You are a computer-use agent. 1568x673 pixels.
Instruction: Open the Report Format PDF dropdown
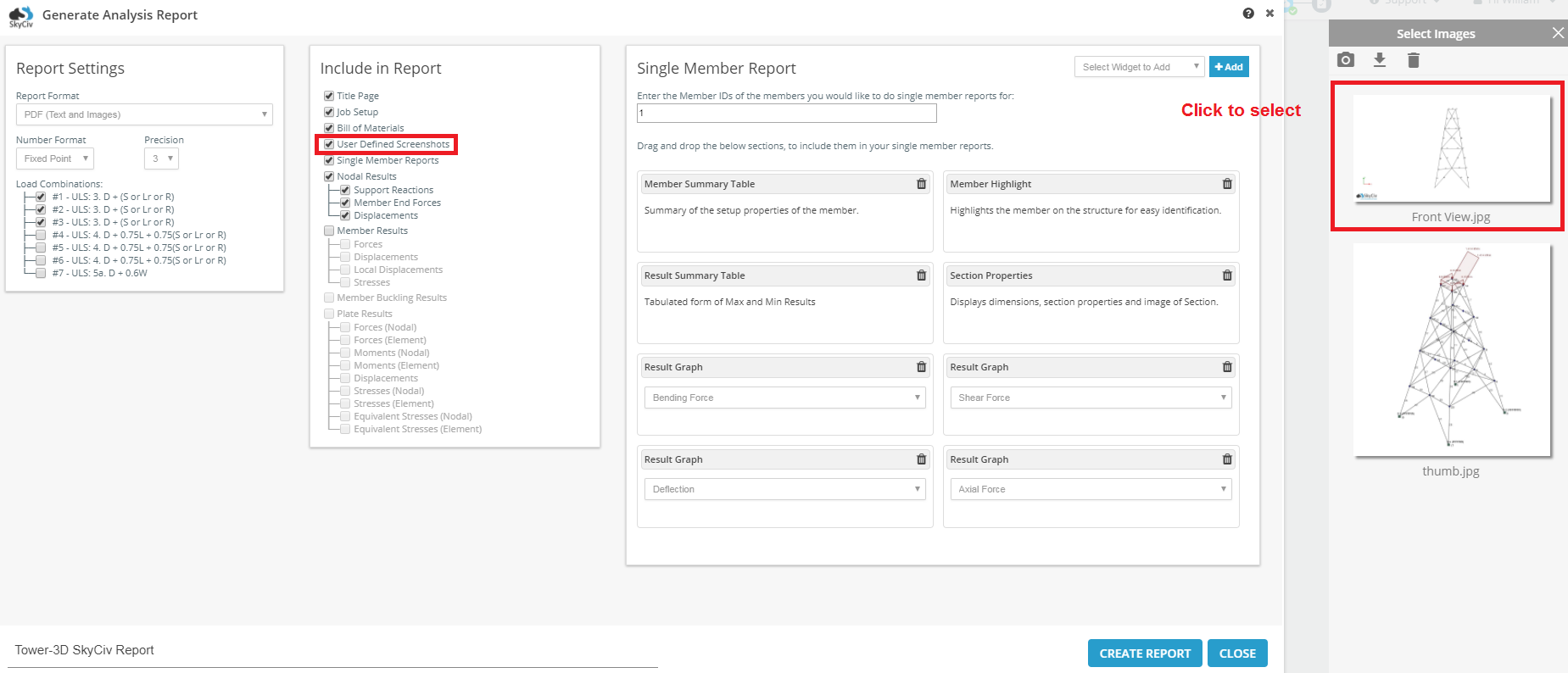(144, 114)
